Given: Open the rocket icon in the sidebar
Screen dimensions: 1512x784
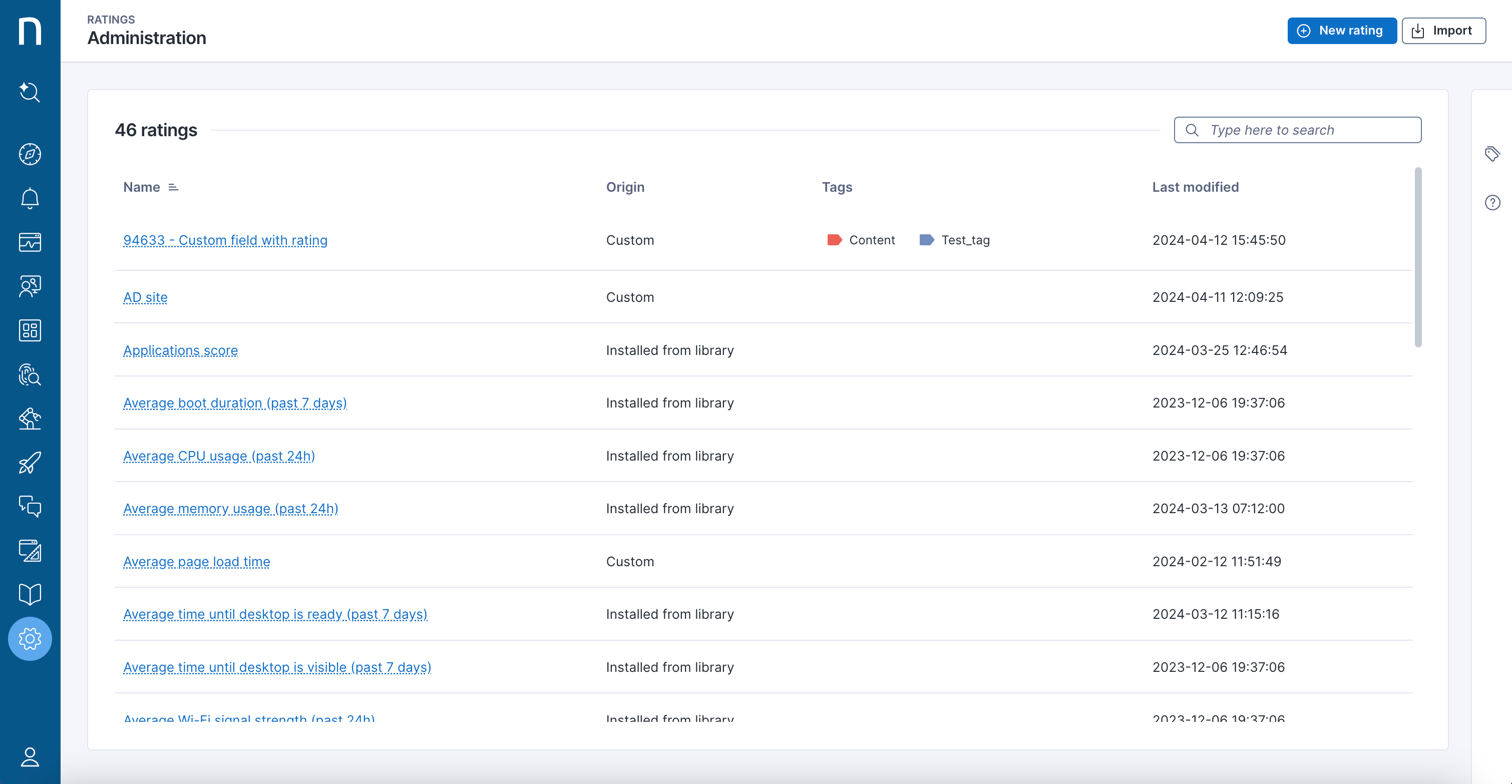Looking at the screenshot, I should click(x=30, y=463).
